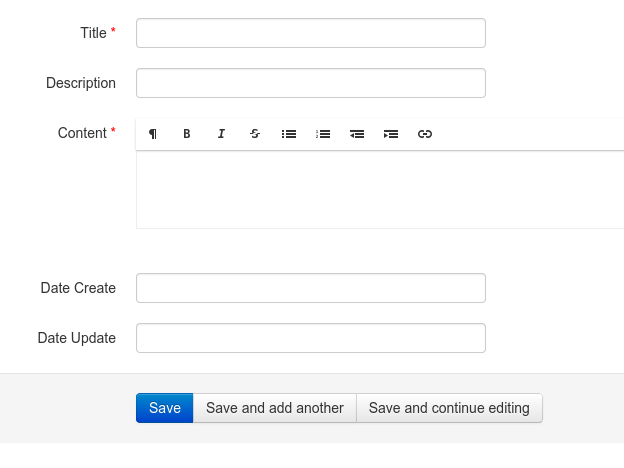
Task: Focus the Title input field
Action: pyautogui.click(x=310, y=33)
